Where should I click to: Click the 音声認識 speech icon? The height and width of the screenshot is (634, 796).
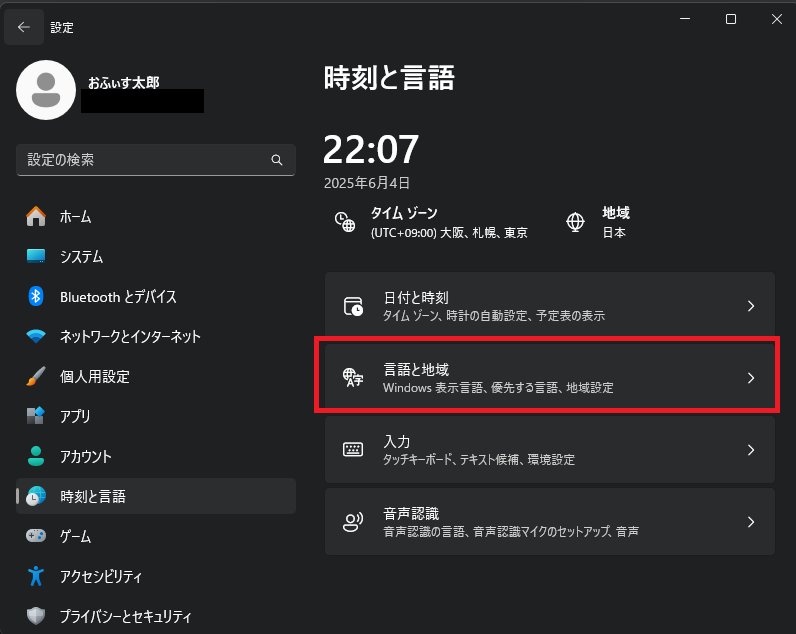point(353,522)
